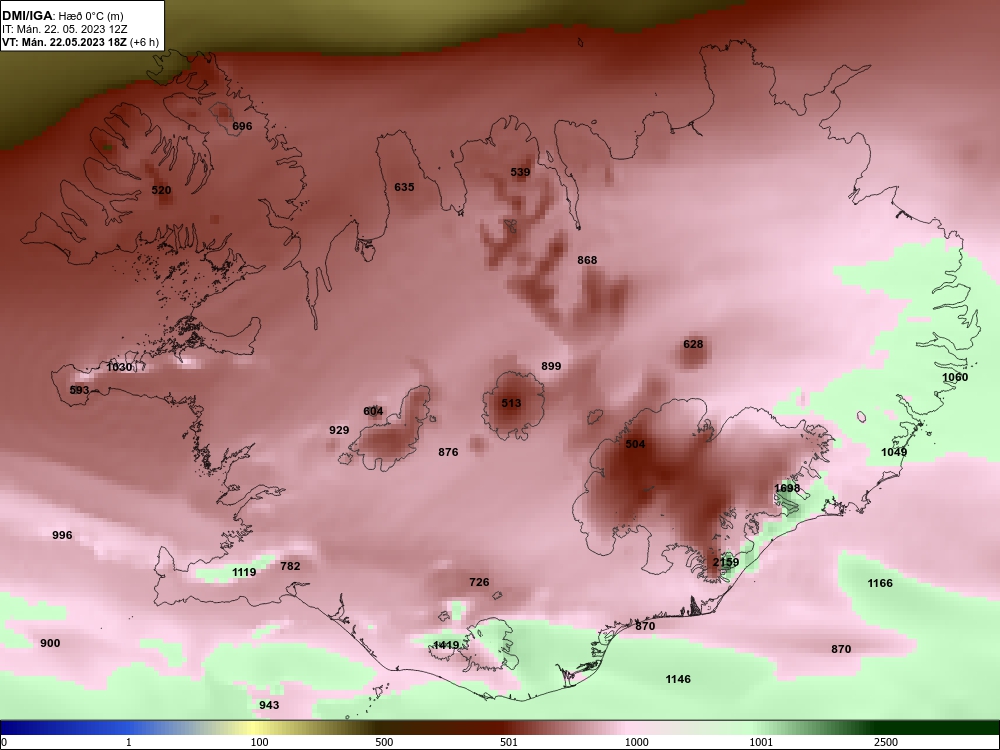
Task: Click the DMI/IGA Hæð 0°C title text
Action: [62, 16]
